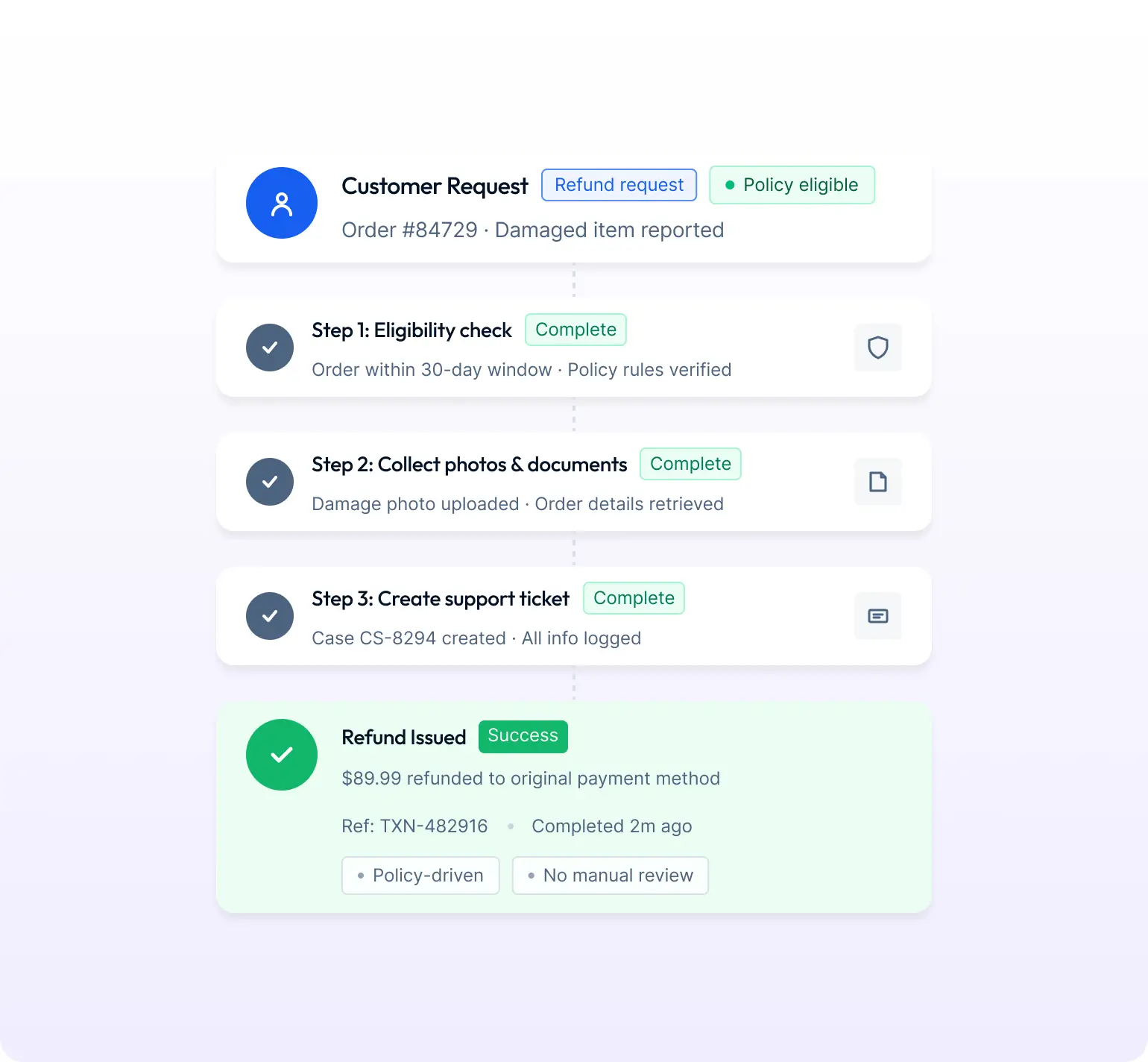Click the Policy eligible badge
This screenshot has width=1148, height=1062.
coord(792,185)
